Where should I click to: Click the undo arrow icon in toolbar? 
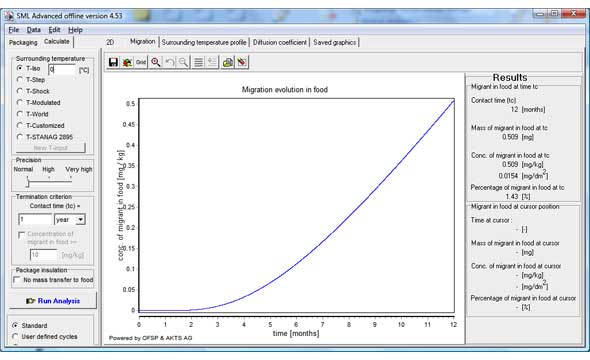[170, 62]
